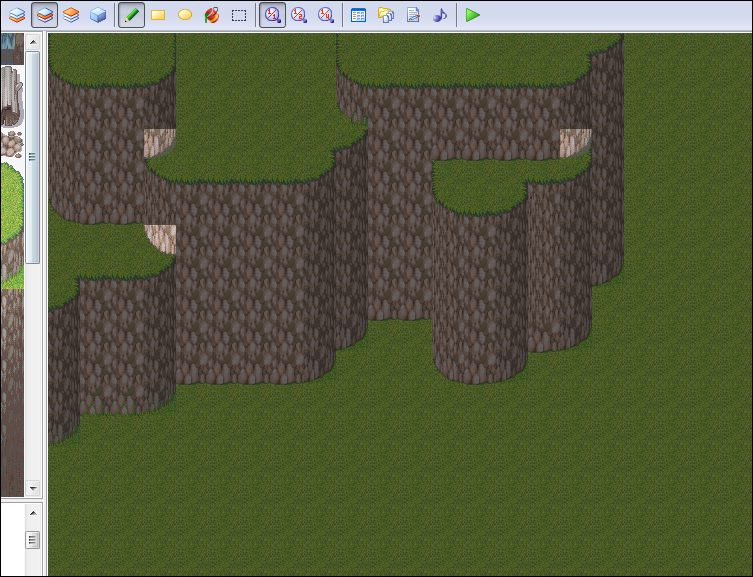Click the tileset palette scrollbar thumb
This screenshot has width=753, height=577.
[x=33, y=157]
